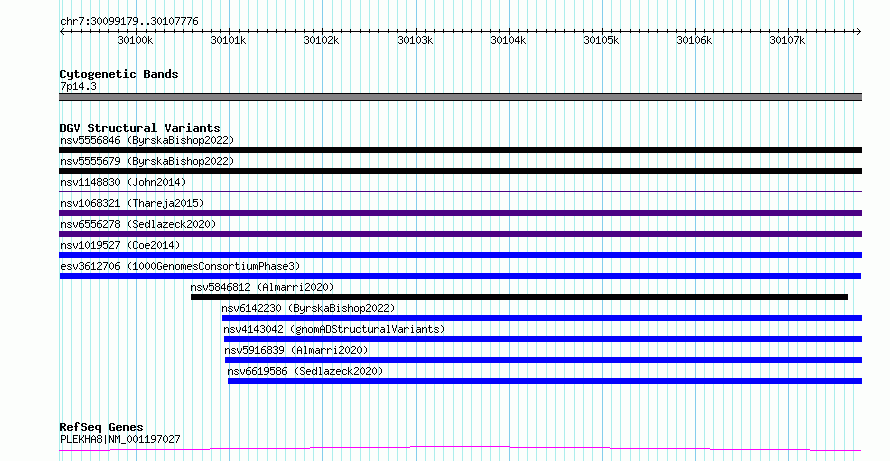Click the chr7:30099179..30107776 coordinate label
The image size is (890, 461).
pyautogui.click(x=129, y=22)
